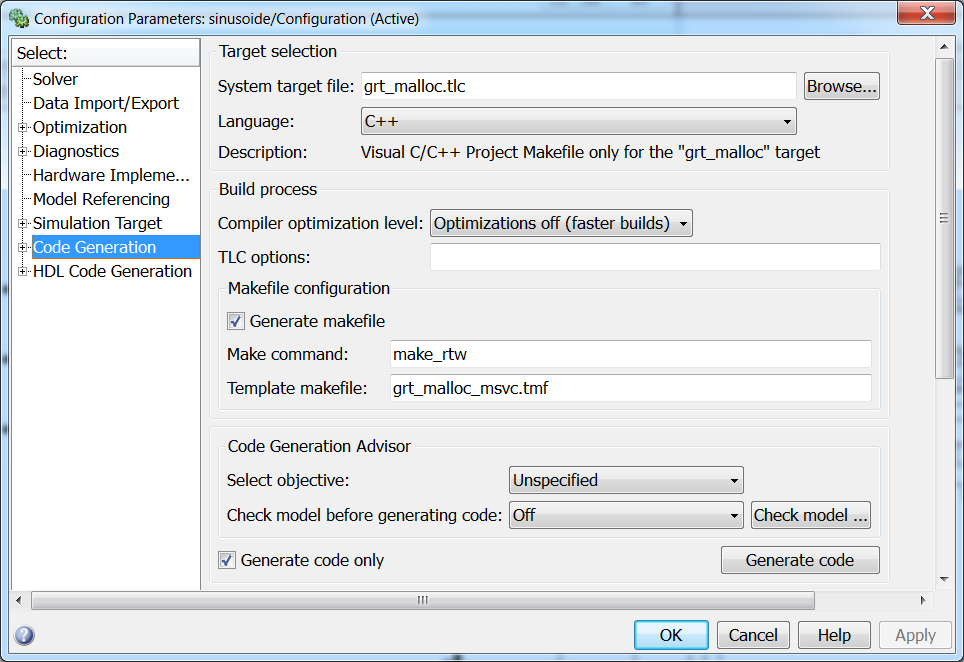This screenshot has width=964, height=662.
Task: Uncheck the Generate code only checkbox
Action: point(228,560)
